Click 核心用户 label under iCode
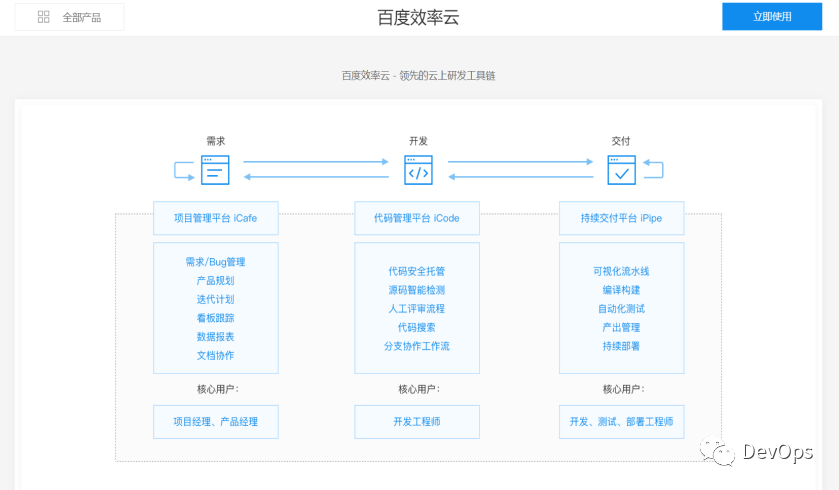 pos(419,389)
